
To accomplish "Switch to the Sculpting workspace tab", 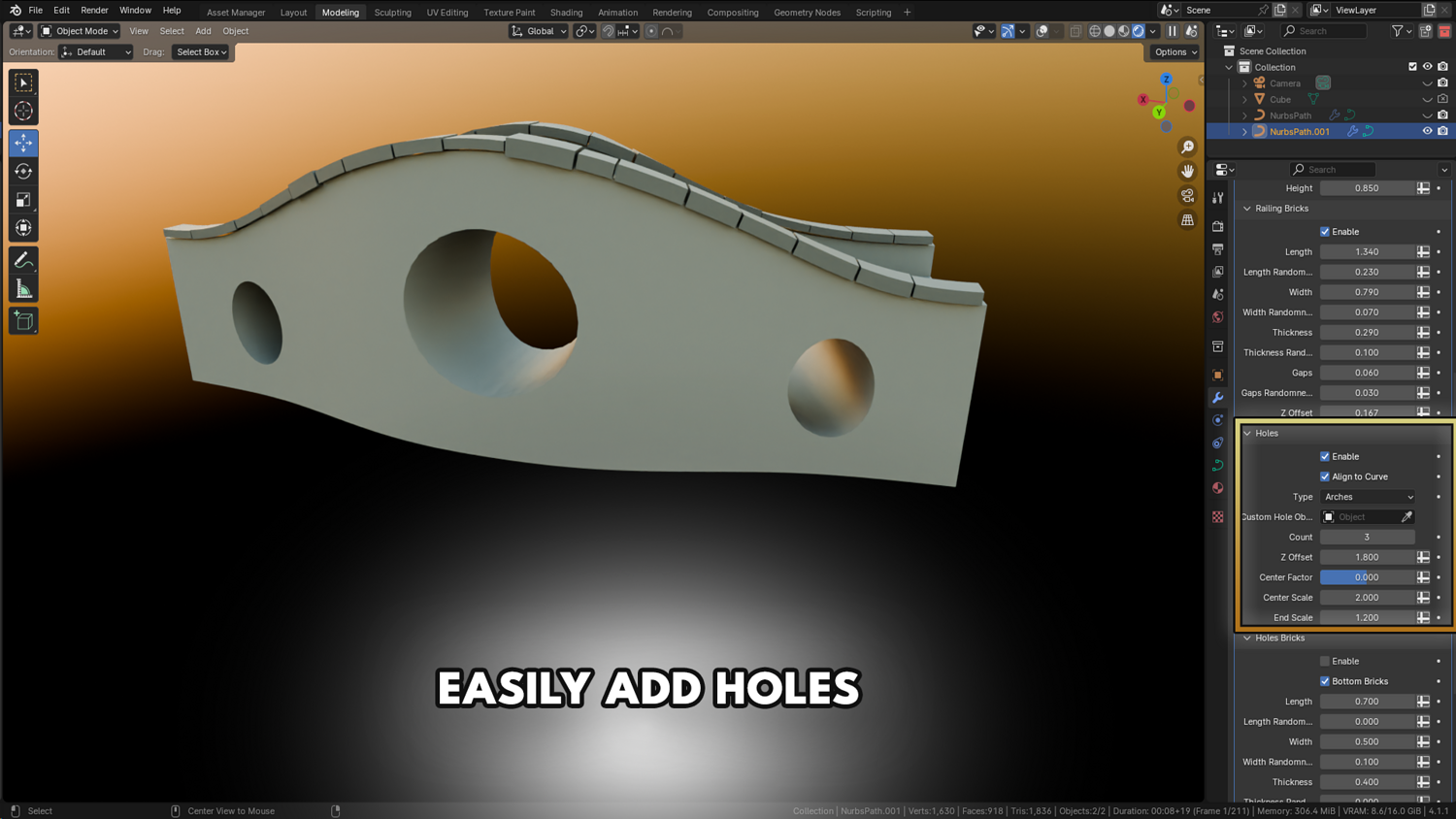I will pyautogui.click(x=392, y=13).
